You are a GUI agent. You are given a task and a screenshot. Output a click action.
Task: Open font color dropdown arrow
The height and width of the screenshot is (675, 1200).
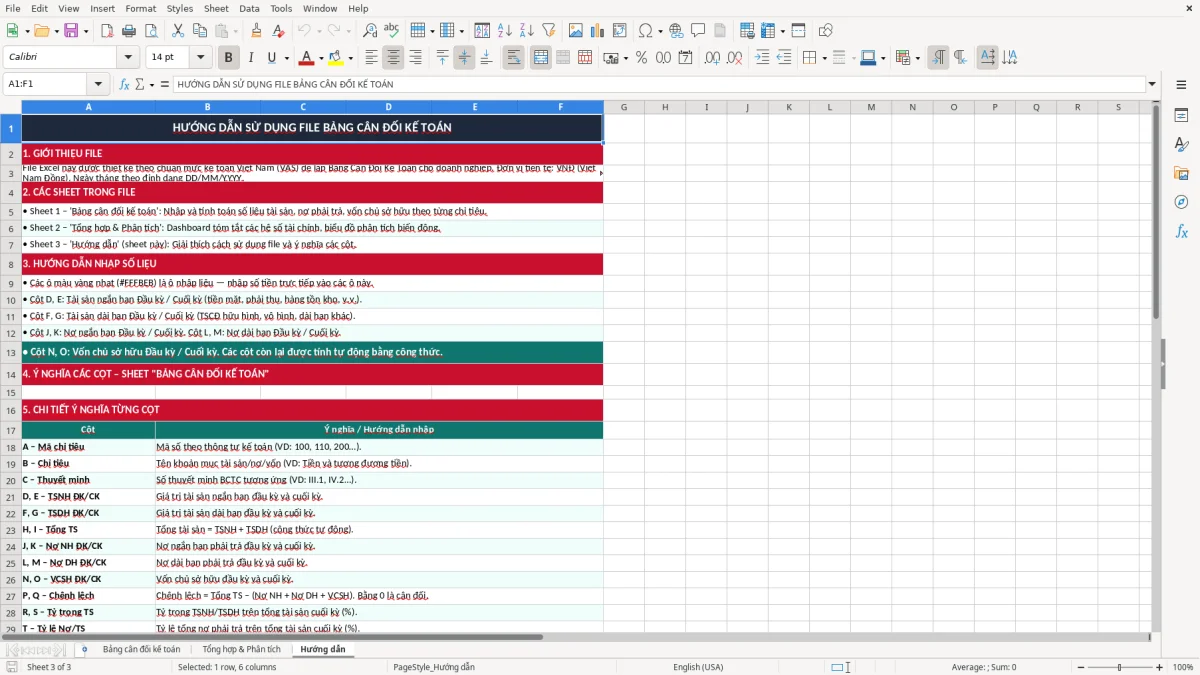tap(320, 58)
